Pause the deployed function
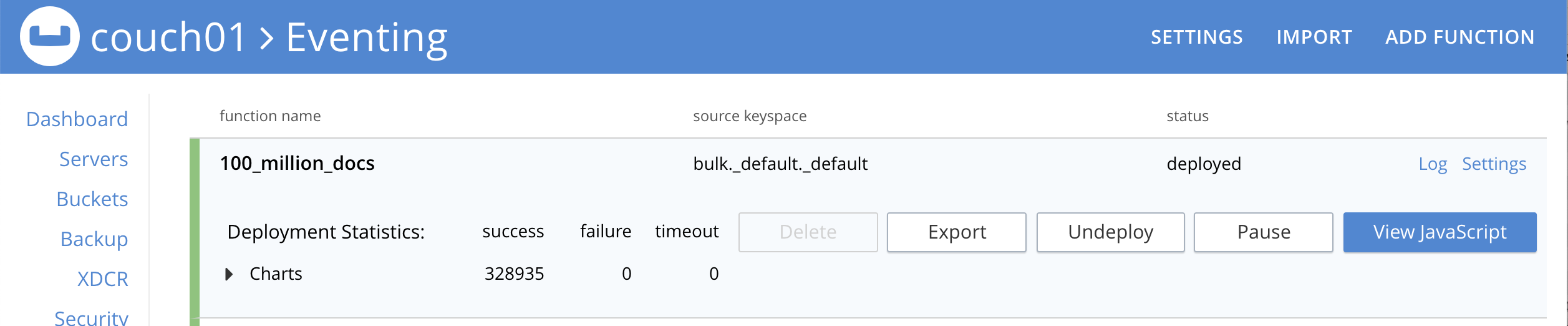Screen dimensions: 1568x326 [1264, 232]
